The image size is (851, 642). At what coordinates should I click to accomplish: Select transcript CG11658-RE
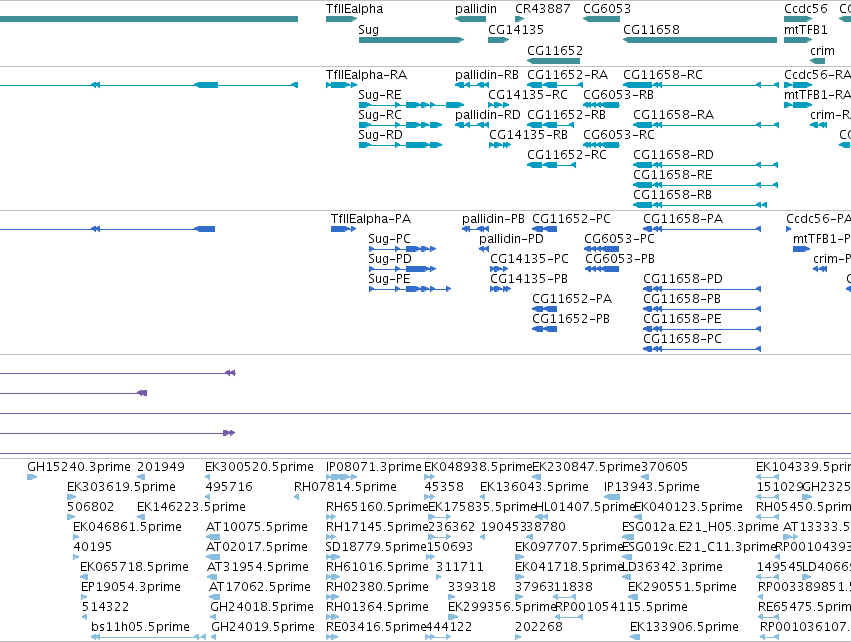click(x=672, y=175)
